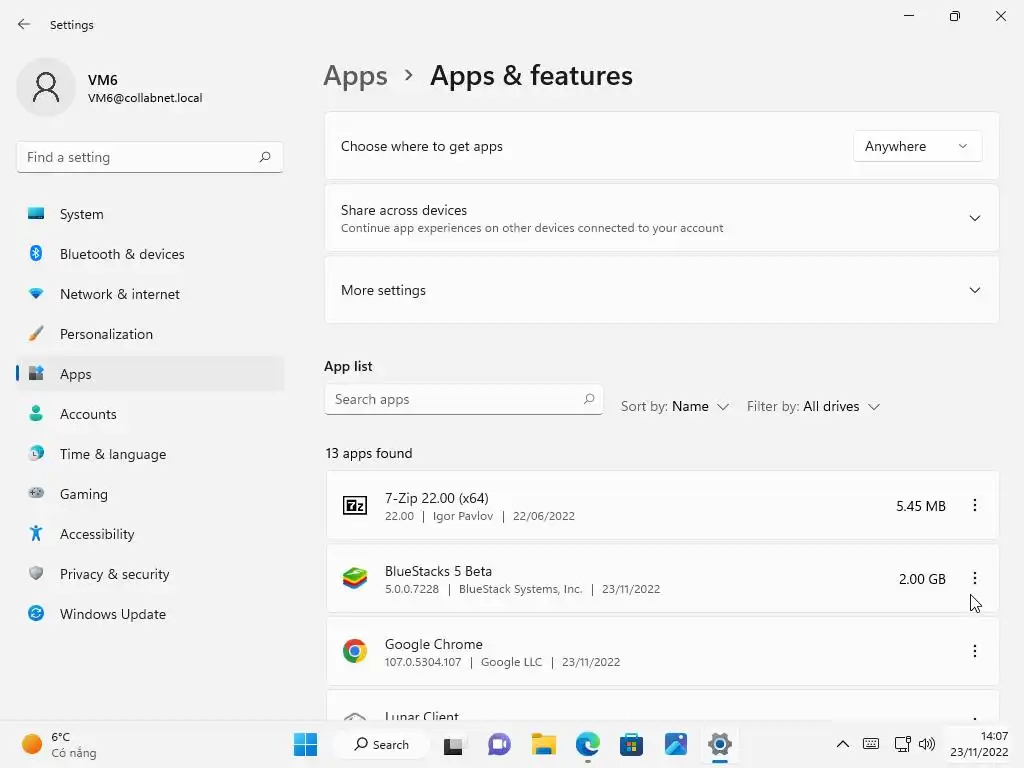Click the taskbar Search button
This screenshot has height=768, width=1024.
tap(381, 744)
